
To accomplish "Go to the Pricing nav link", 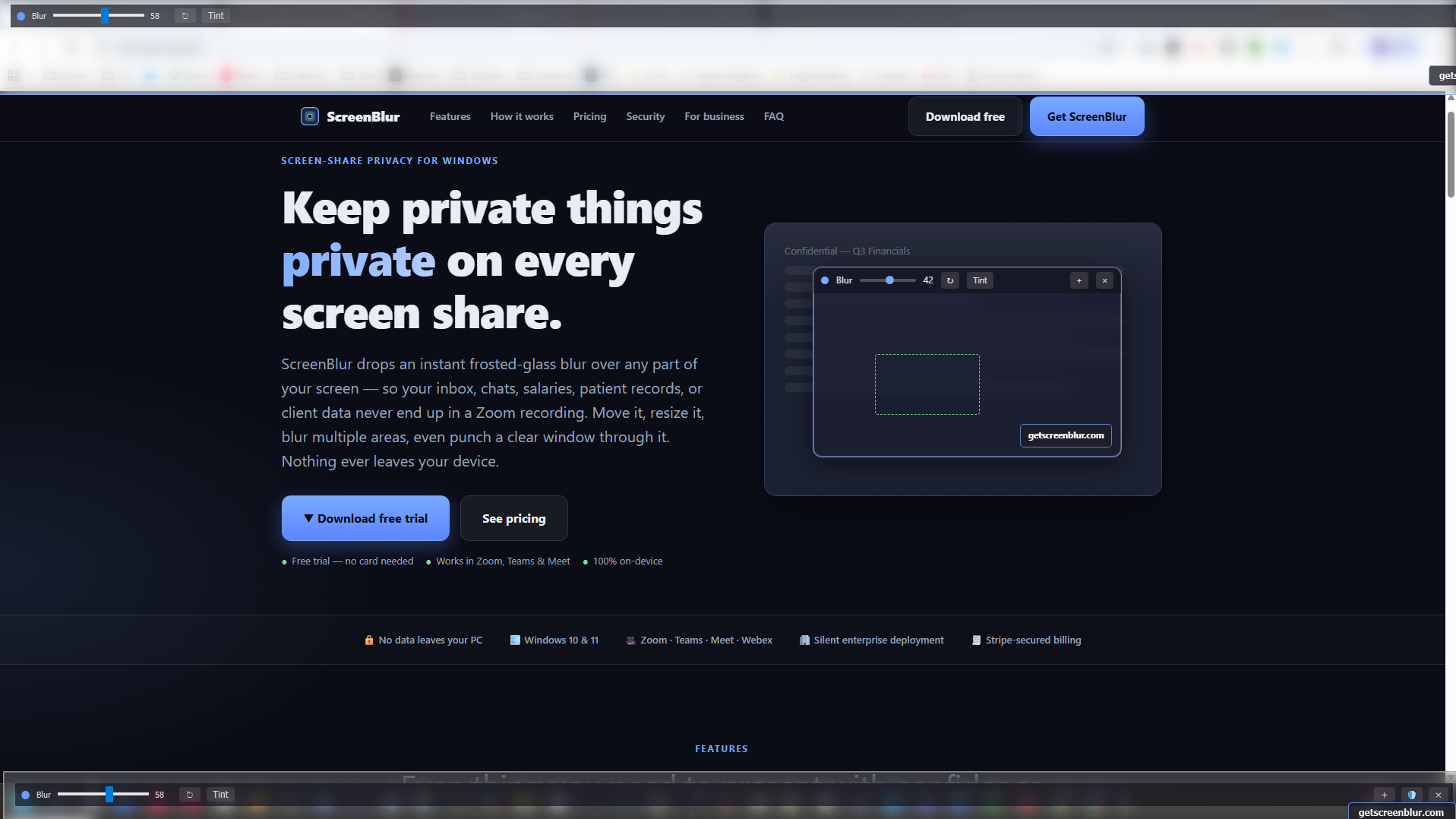I will 590,116.
